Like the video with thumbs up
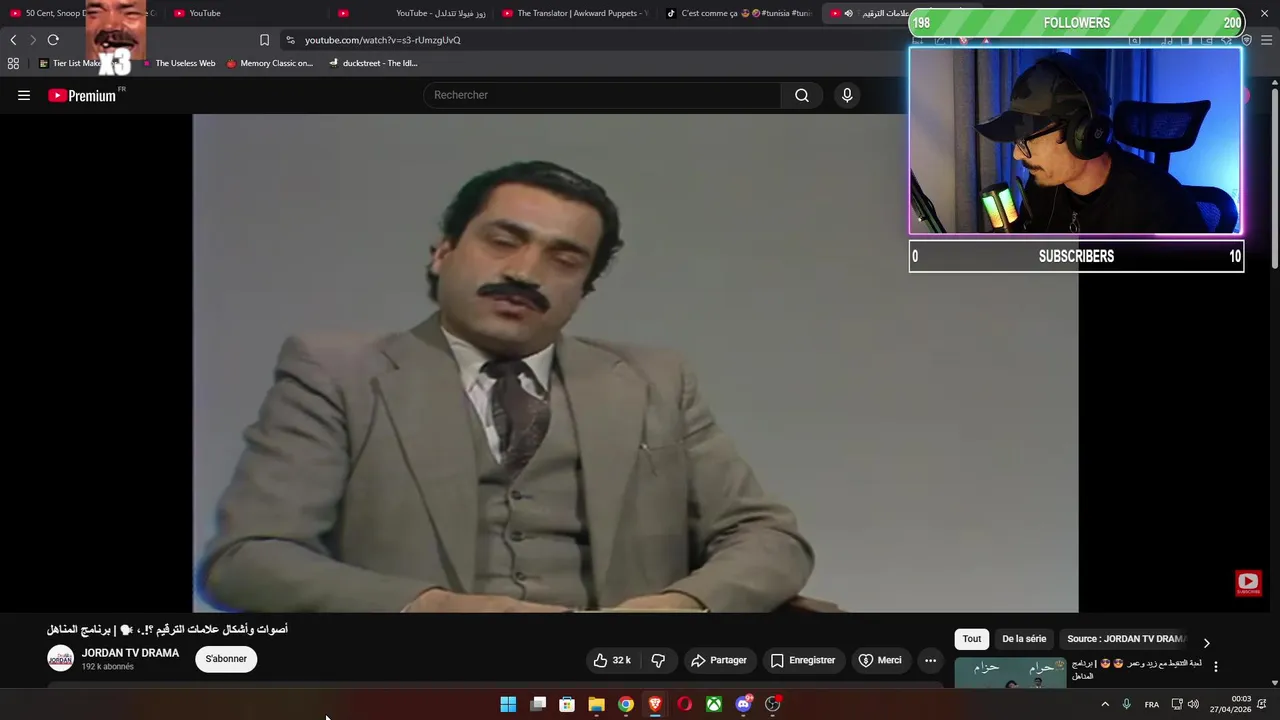This screenshot has width=1280, height=720. [612, 660]
